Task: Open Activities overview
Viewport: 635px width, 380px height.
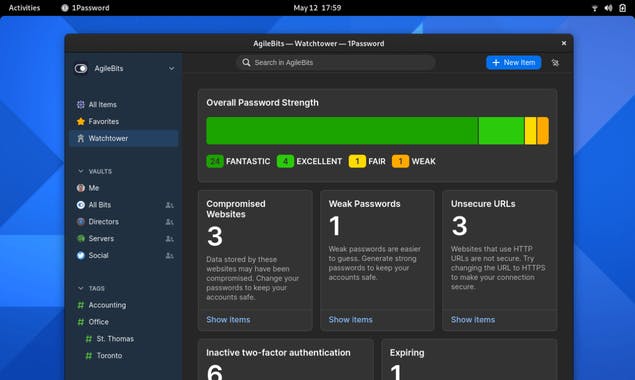Action: 24,8
